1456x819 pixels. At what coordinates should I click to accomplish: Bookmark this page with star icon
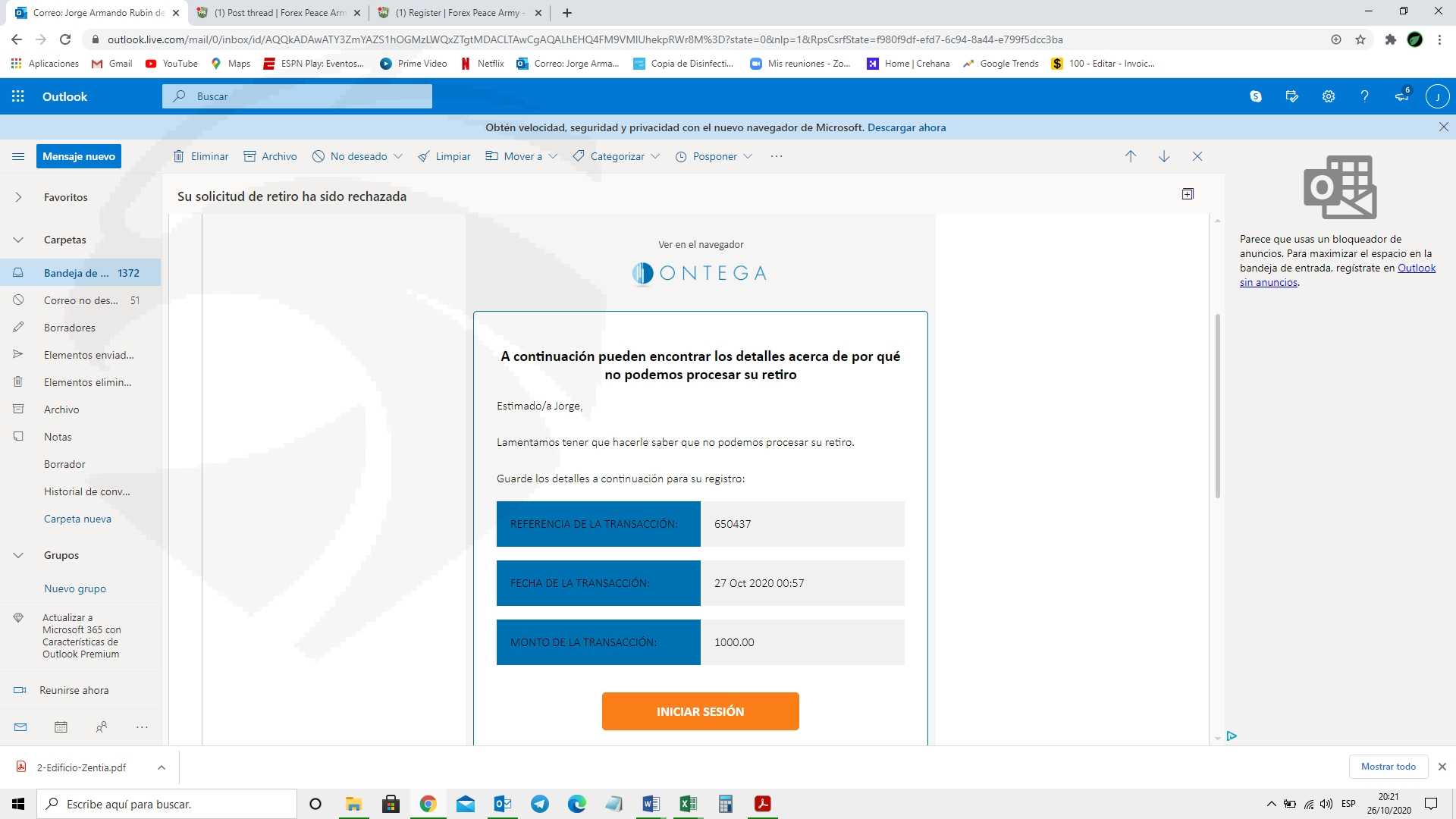point(1360,39)
